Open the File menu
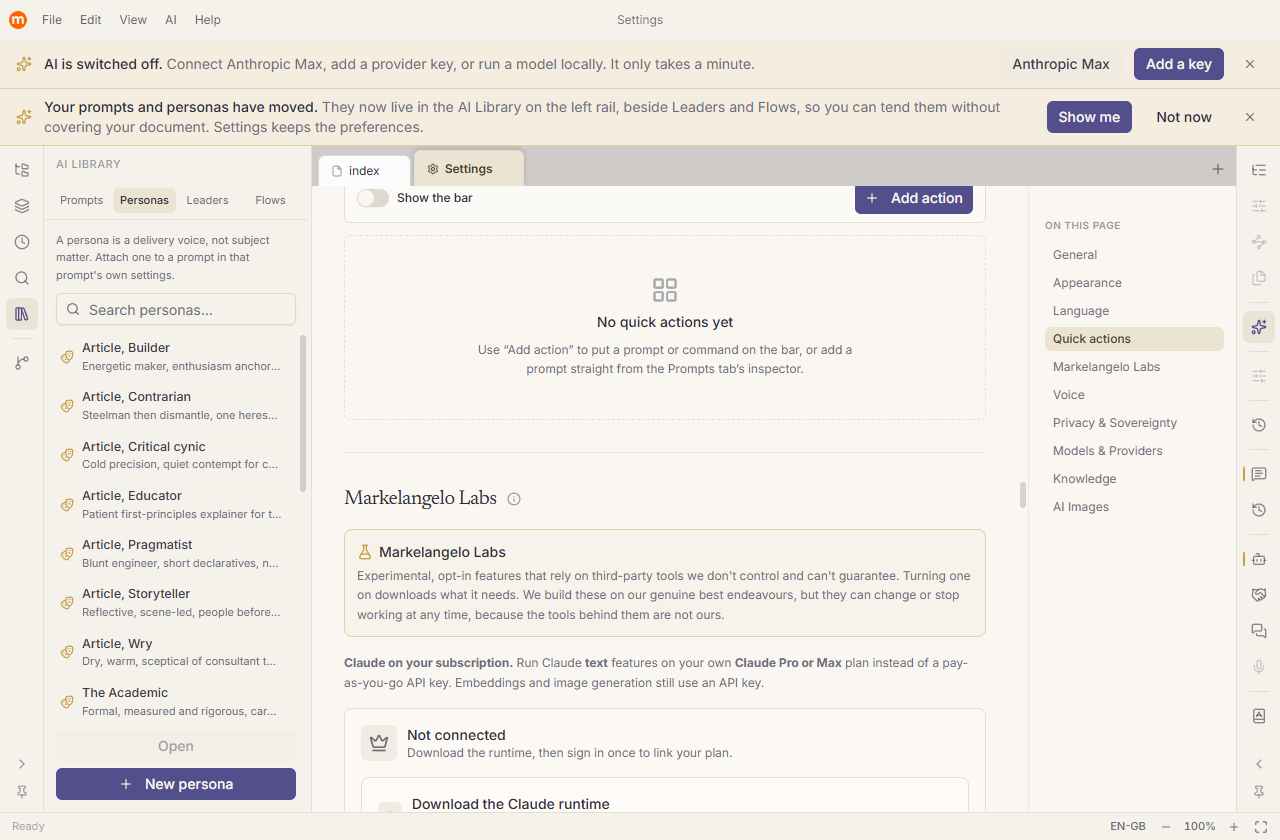 coord(52,20)
